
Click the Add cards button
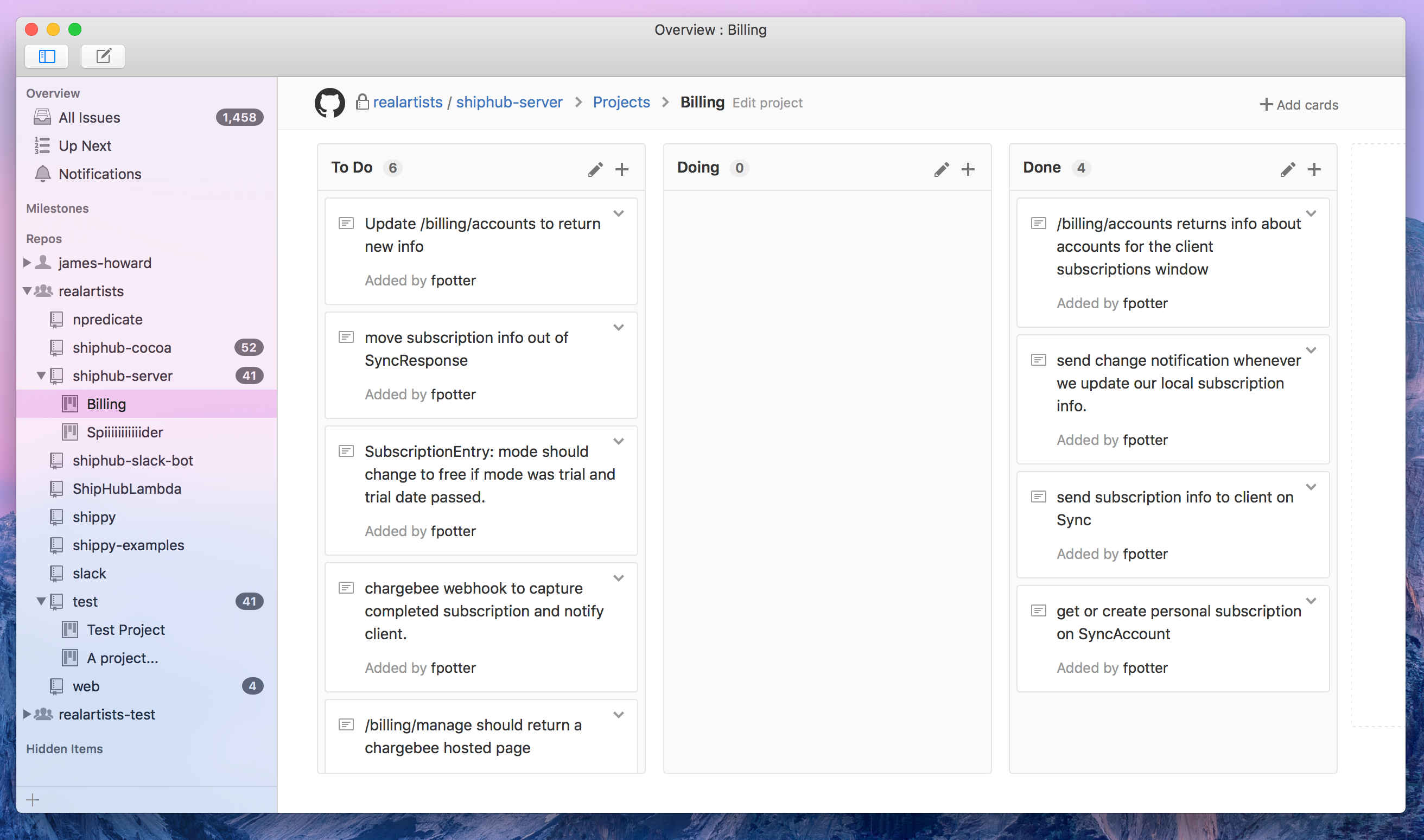[1299, 105]
